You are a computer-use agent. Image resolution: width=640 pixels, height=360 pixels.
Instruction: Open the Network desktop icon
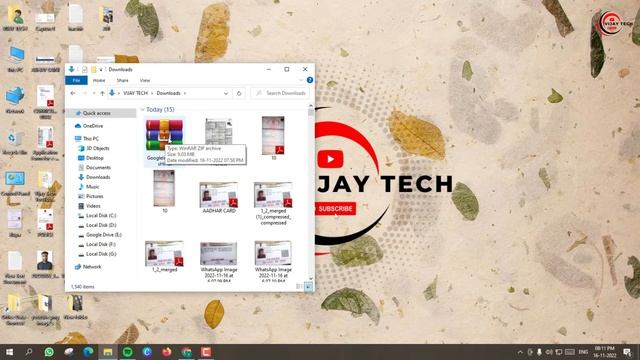(x=15, y=100)
